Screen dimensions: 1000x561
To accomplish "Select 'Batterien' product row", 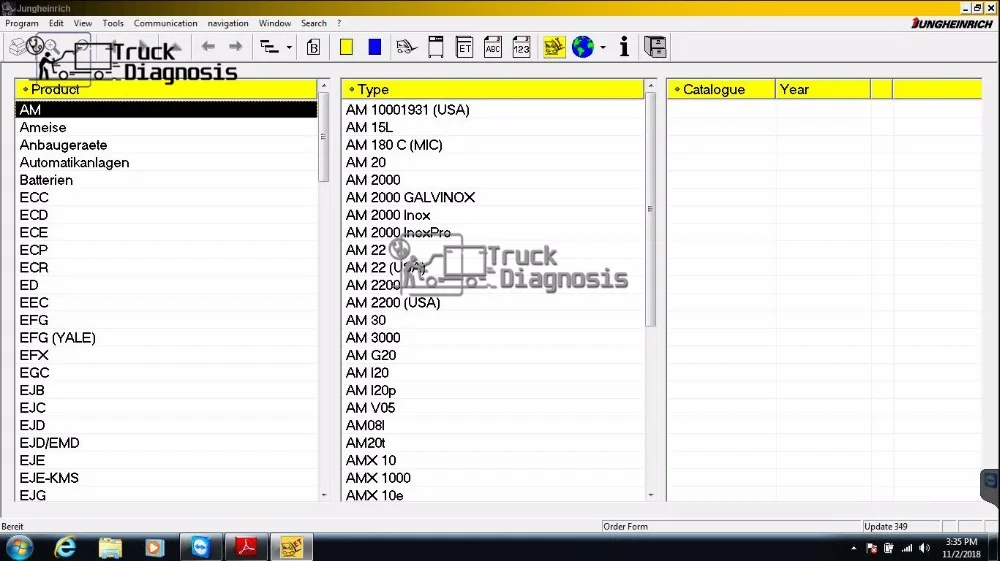I will point(166,180).
